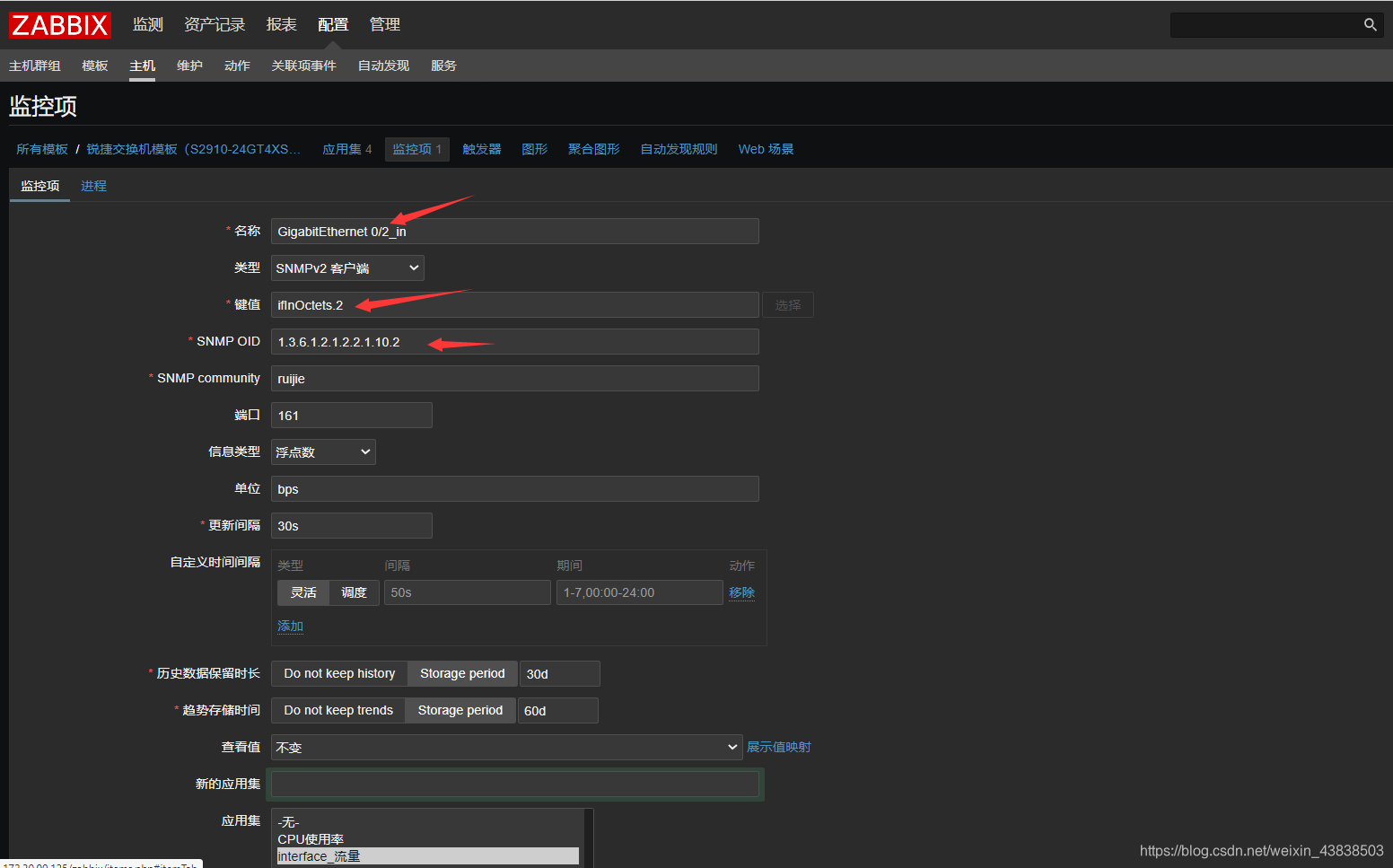Click the SNMP OID field
Viewport: 1393px width, 868px height.
coord(515,342)
